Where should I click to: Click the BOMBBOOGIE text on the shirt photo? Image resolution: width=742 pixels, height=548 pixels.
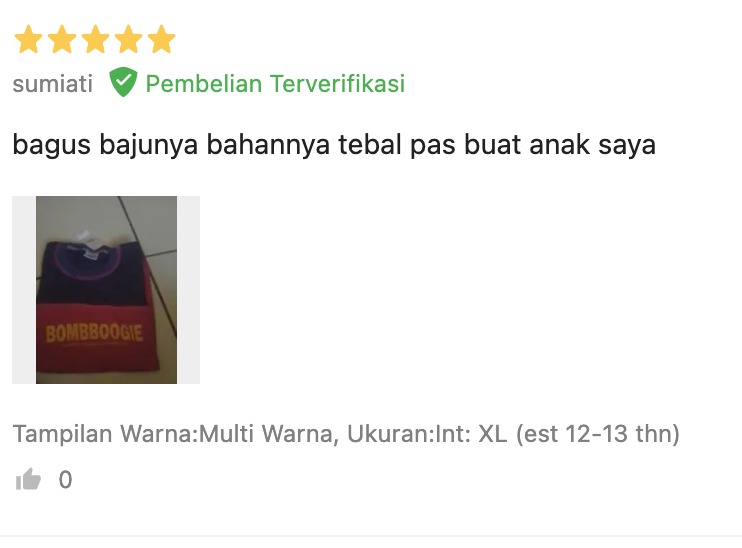(x=94, y=333)
